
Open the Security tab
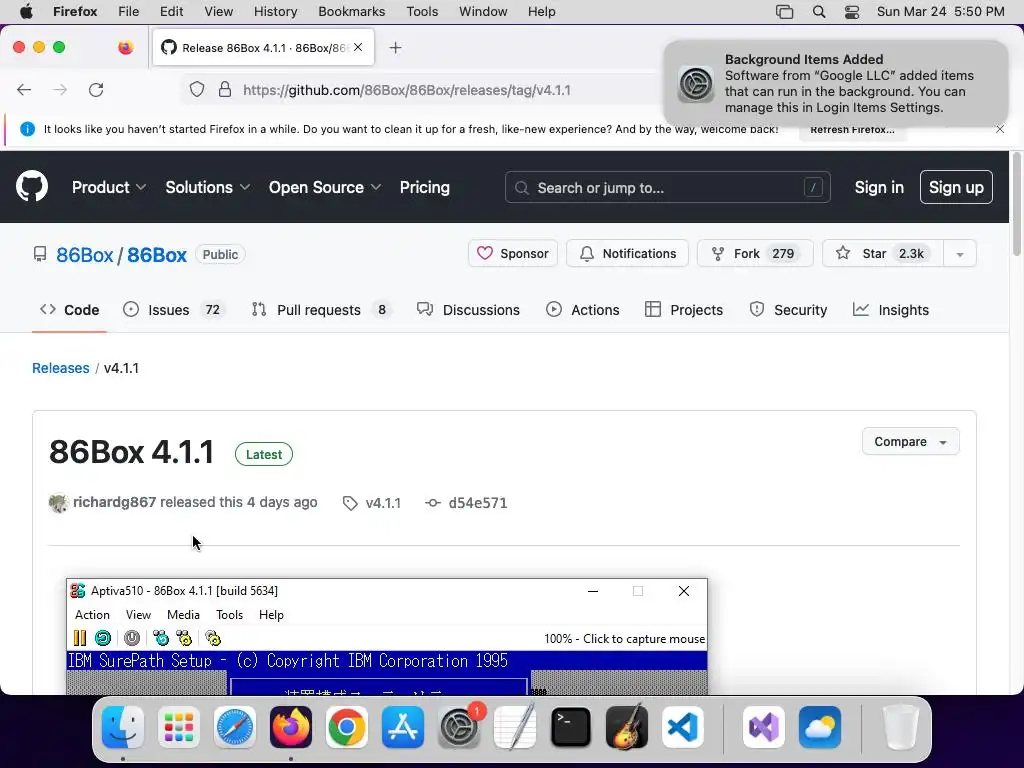[788, 310]
